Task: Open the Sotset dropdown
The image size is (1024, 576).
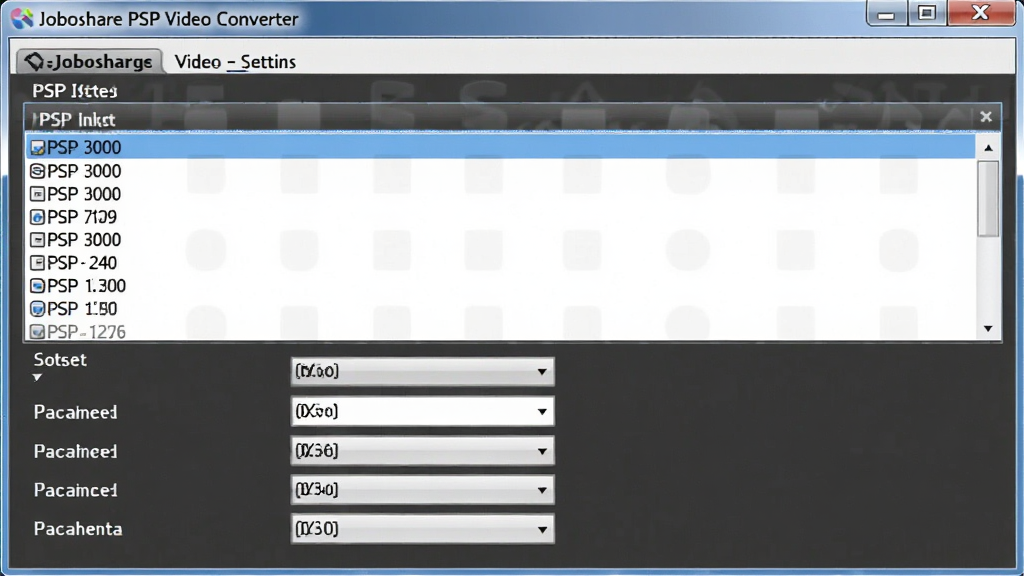Action: (423, 372)
